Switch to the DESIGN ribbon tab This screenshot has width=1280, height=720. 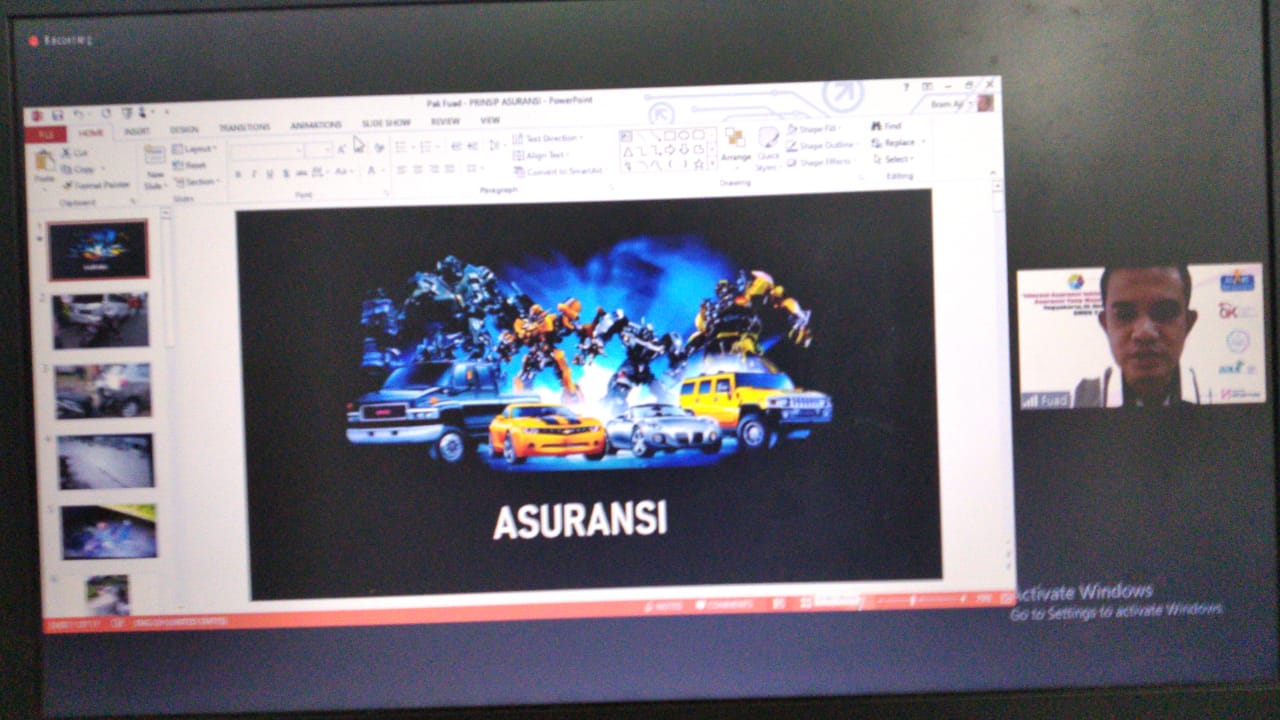[x=184, y=129]
